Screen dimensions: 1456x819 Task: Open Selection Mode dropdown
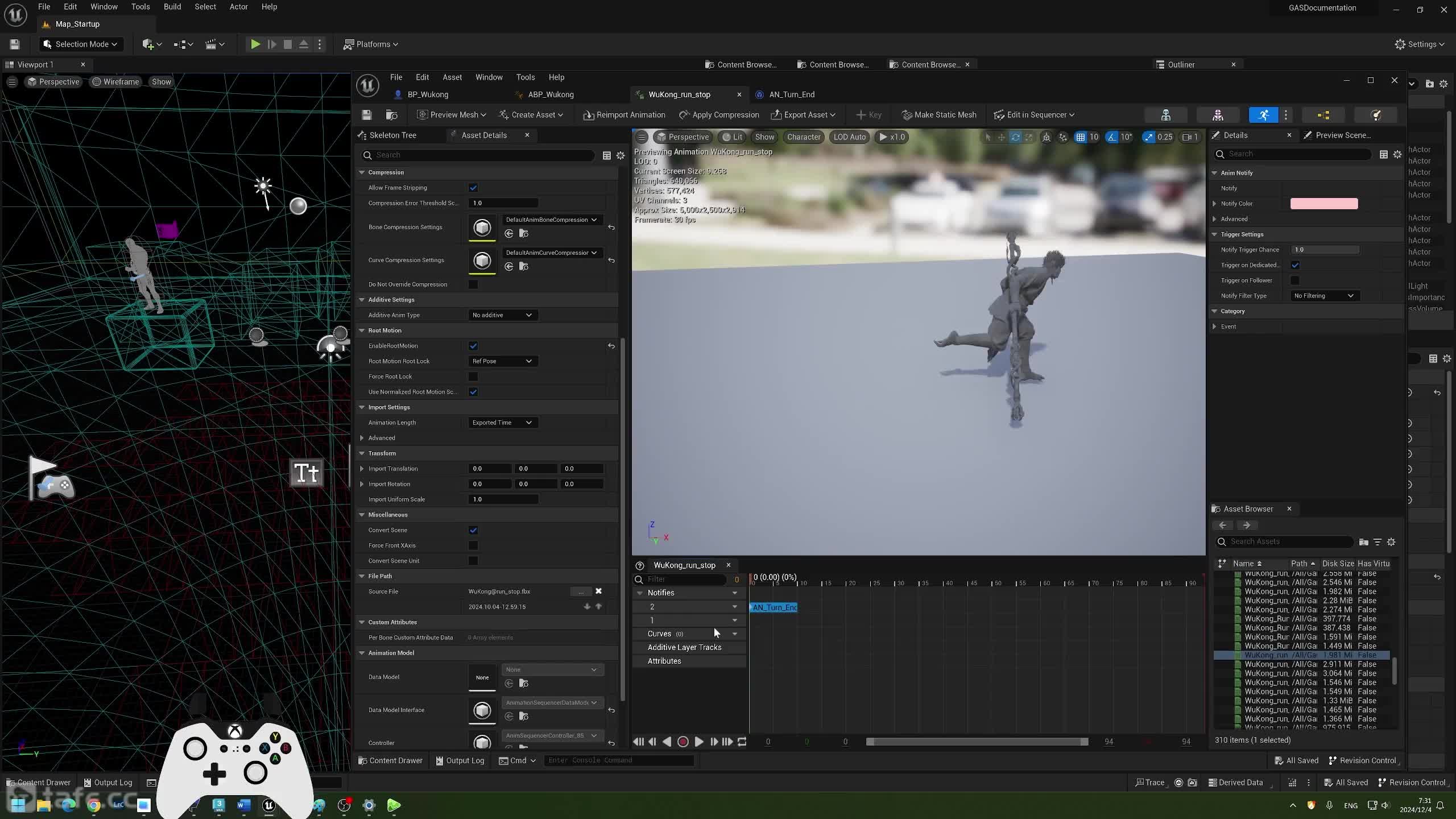pos(81,44)
